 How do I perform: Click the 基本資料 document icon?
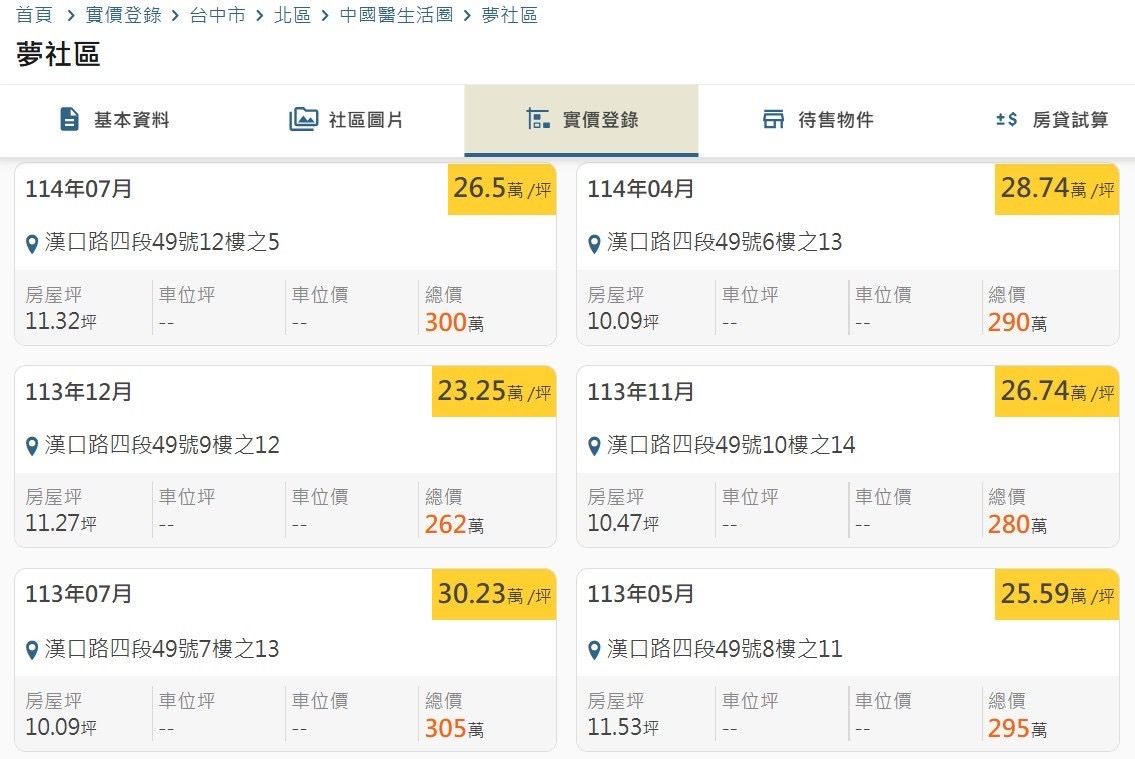[69, 120]
